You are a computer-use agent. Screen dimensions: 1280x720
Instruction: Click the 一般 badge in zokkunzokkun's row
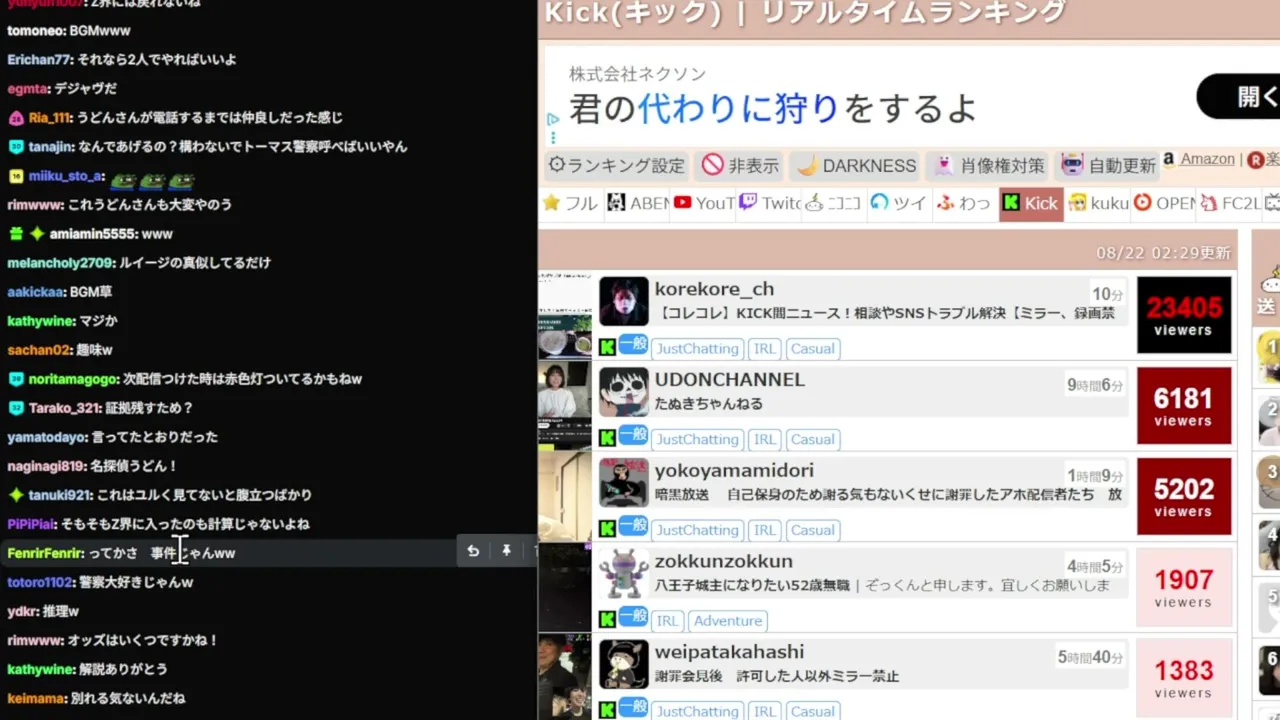click(x=633, y=617)
